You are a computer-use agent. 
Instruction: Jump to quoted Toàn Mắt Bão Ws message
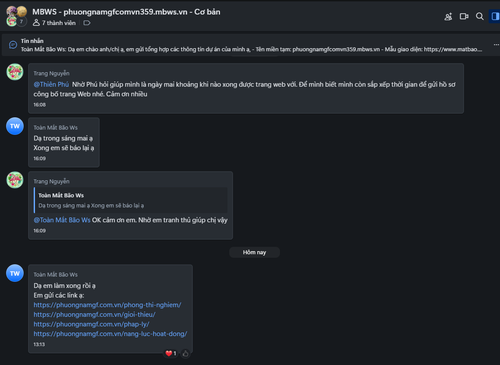point(131,200)
